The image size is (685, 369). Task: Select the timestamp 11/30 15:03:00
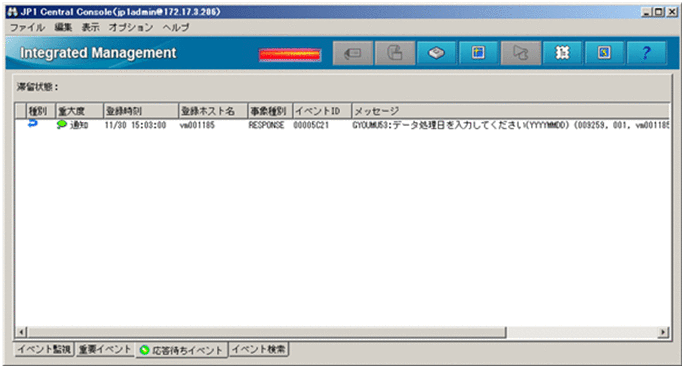pos(135,125)
